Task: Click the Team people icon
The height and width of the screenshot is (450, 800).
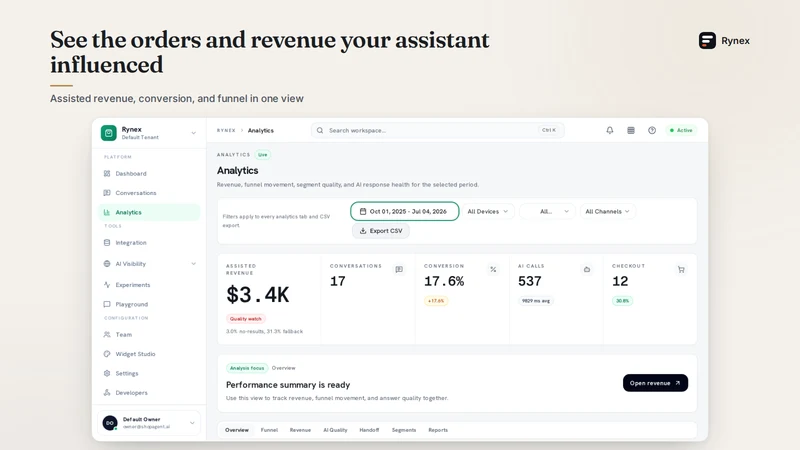Action: point(107,335)
